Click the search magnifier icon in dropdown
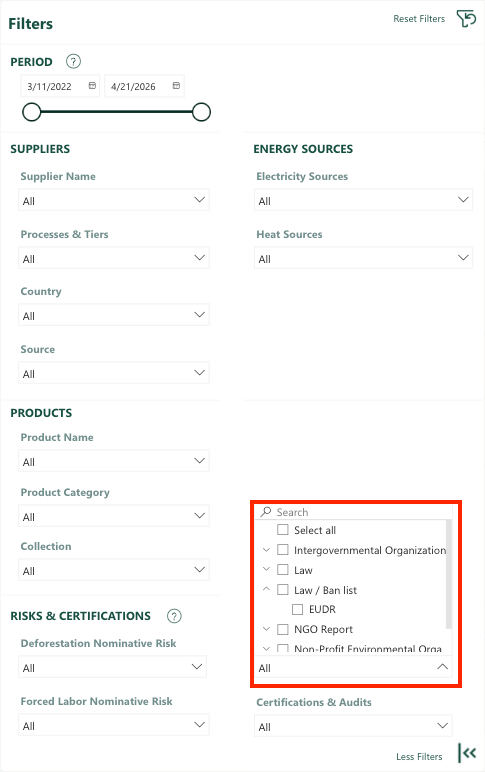Viewport: 485px width, 772px height. click(266, 512)
